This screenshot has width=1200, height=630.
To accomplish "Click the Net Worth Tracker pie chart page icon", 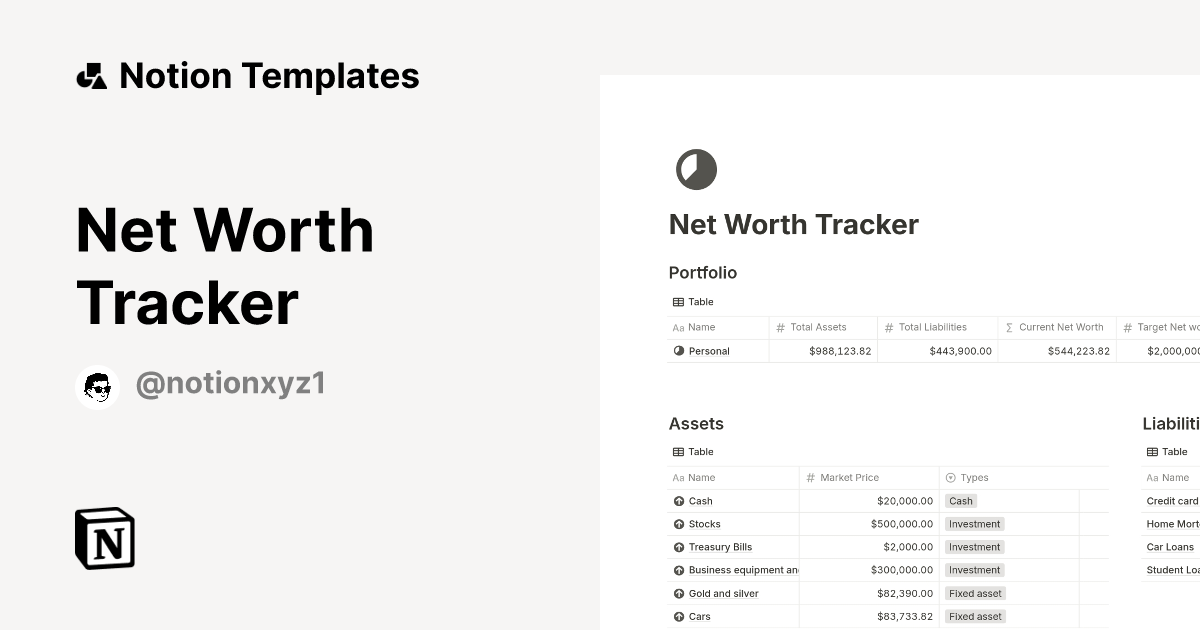I will (696, 169).
